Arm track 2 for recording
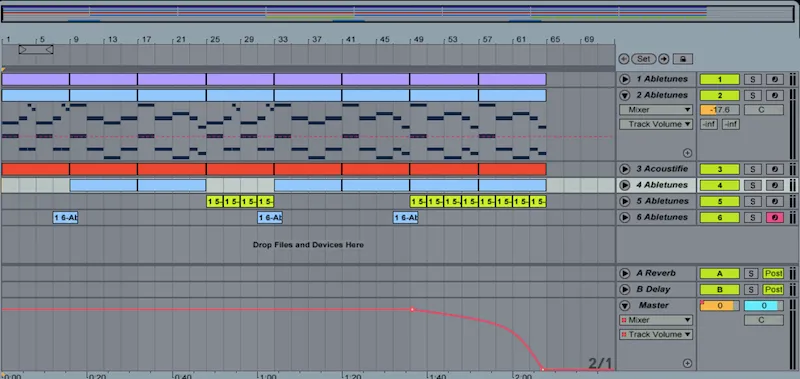This screenshot has height=379, width=800. tap(774, 95)
